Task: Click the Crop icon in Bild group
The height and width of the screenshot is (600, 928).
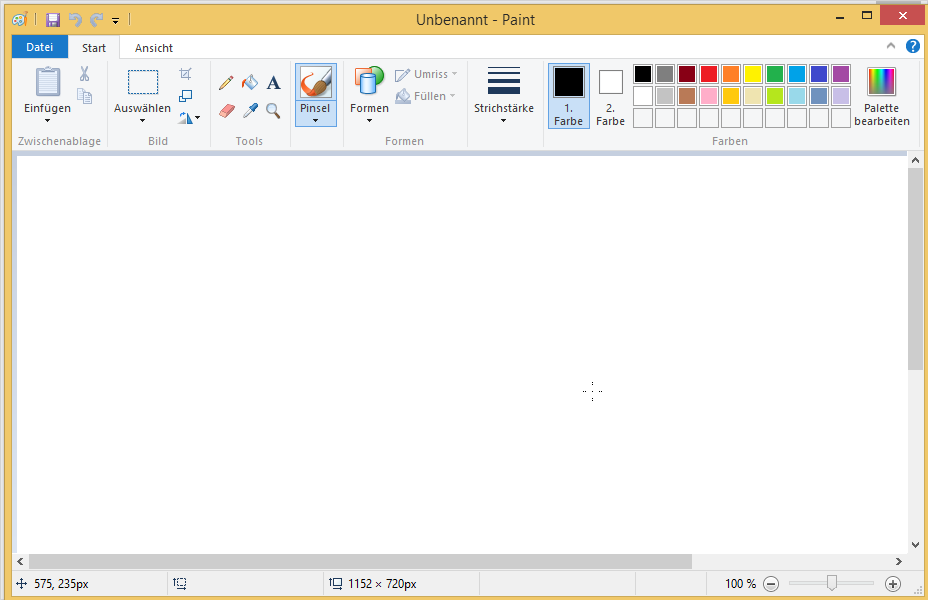Action: (185, 73)
